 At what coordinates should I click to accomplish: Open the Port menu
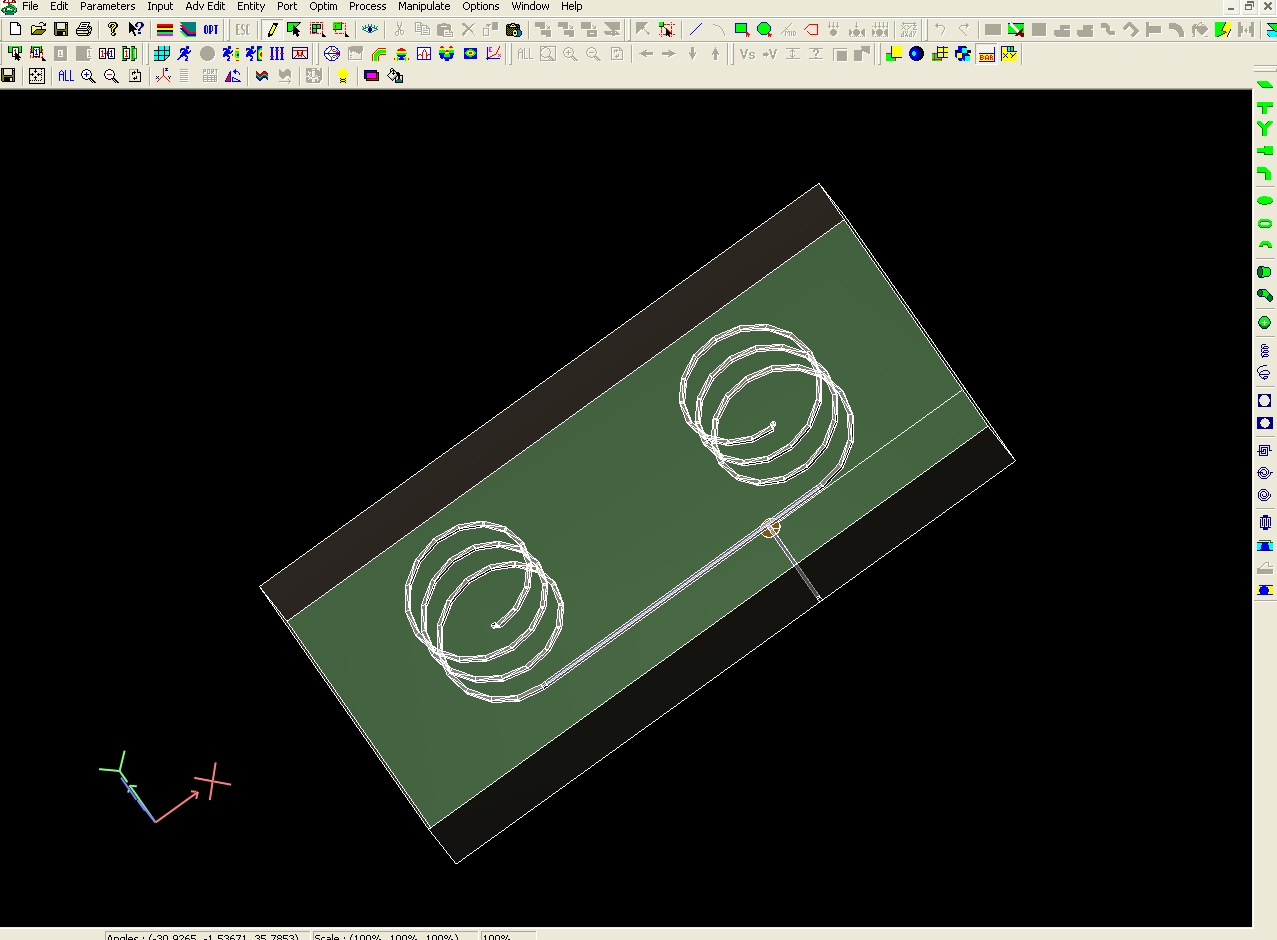click(x=287, y=6)
